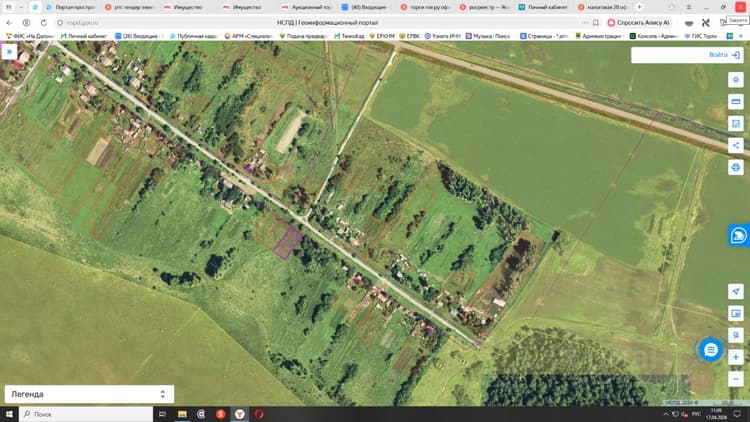
Task: Open the Публичная кадастровая bookmark
Action: tap(193, 36)
